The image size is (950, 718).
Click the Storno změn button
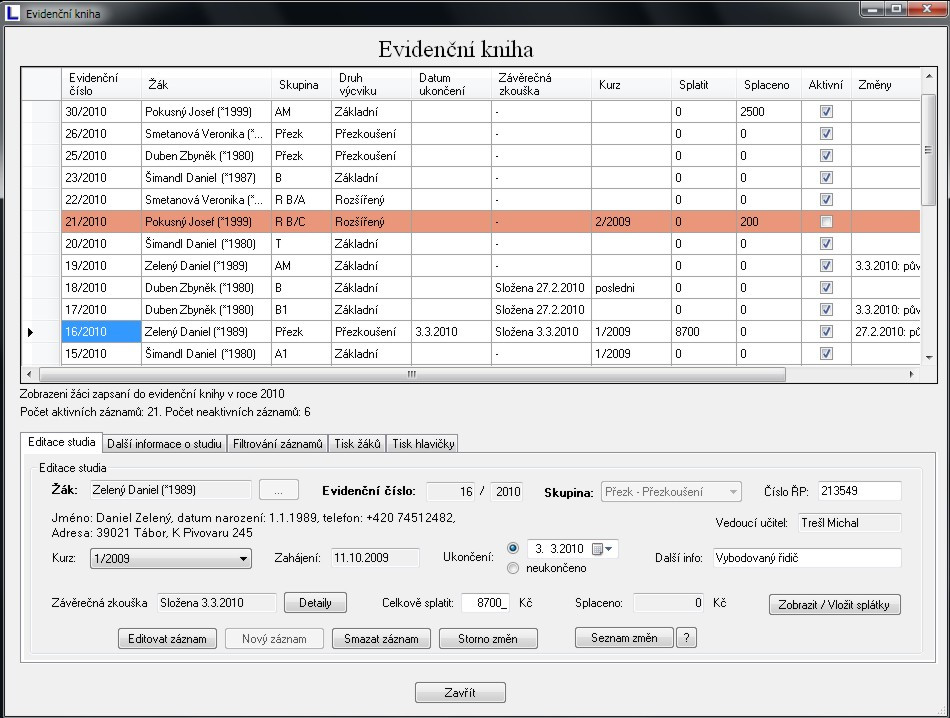coord(488,639)
